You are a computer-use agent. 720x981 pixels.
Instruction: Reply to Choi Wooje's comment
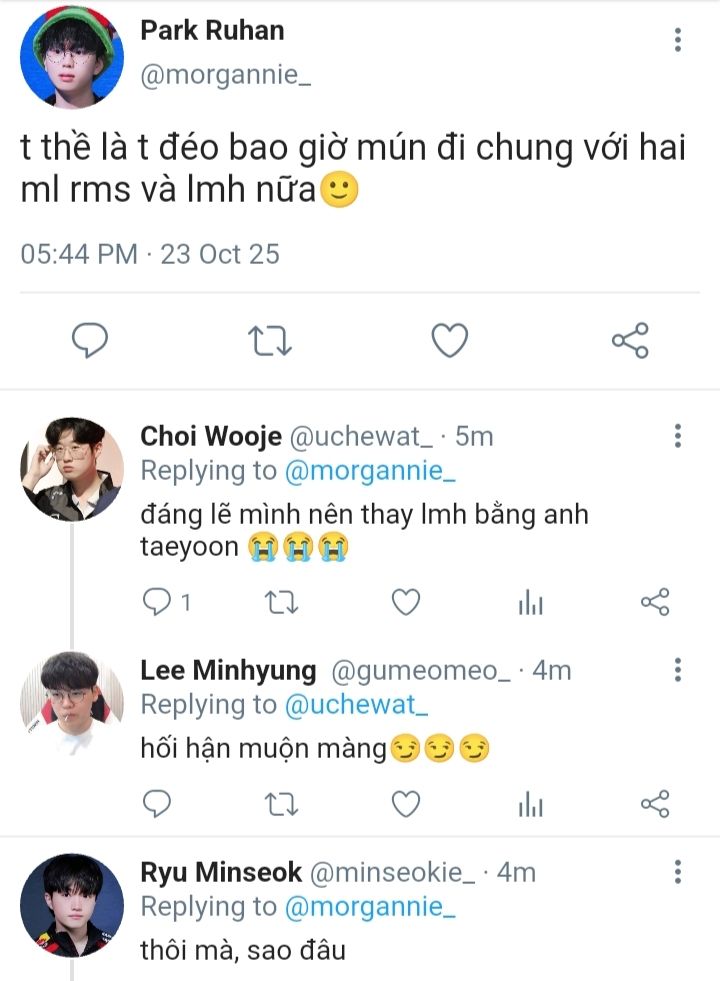click(158, 601)
